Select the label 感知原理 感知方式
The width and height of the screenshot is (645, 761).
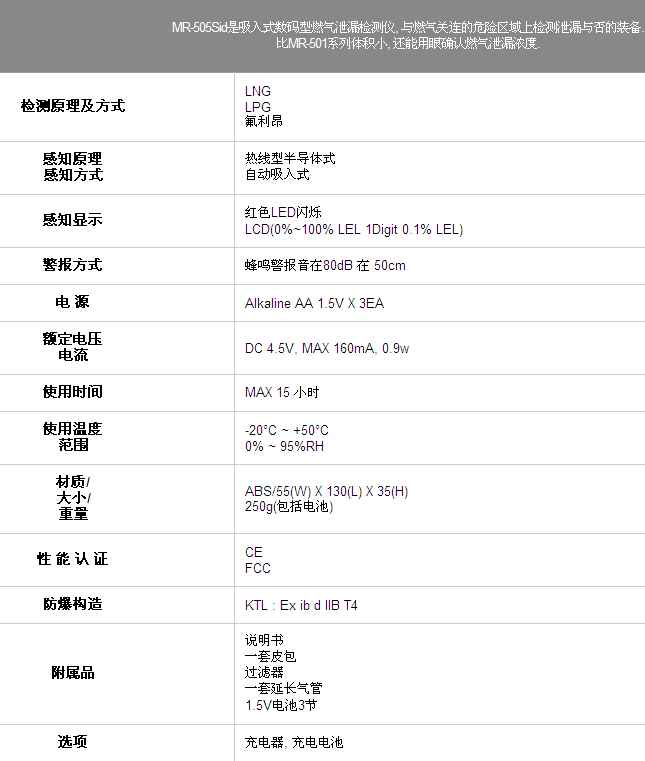73,166
